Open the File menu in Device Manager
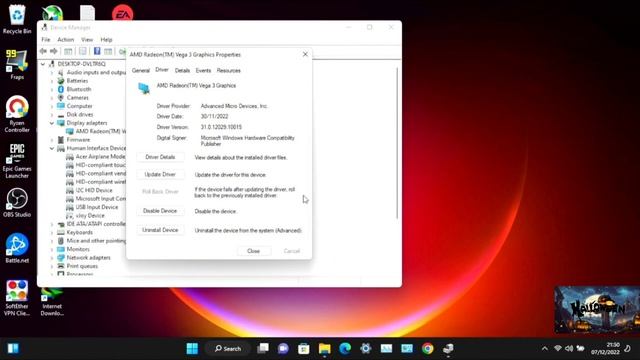The image size is (640, 360). point(46,40)
